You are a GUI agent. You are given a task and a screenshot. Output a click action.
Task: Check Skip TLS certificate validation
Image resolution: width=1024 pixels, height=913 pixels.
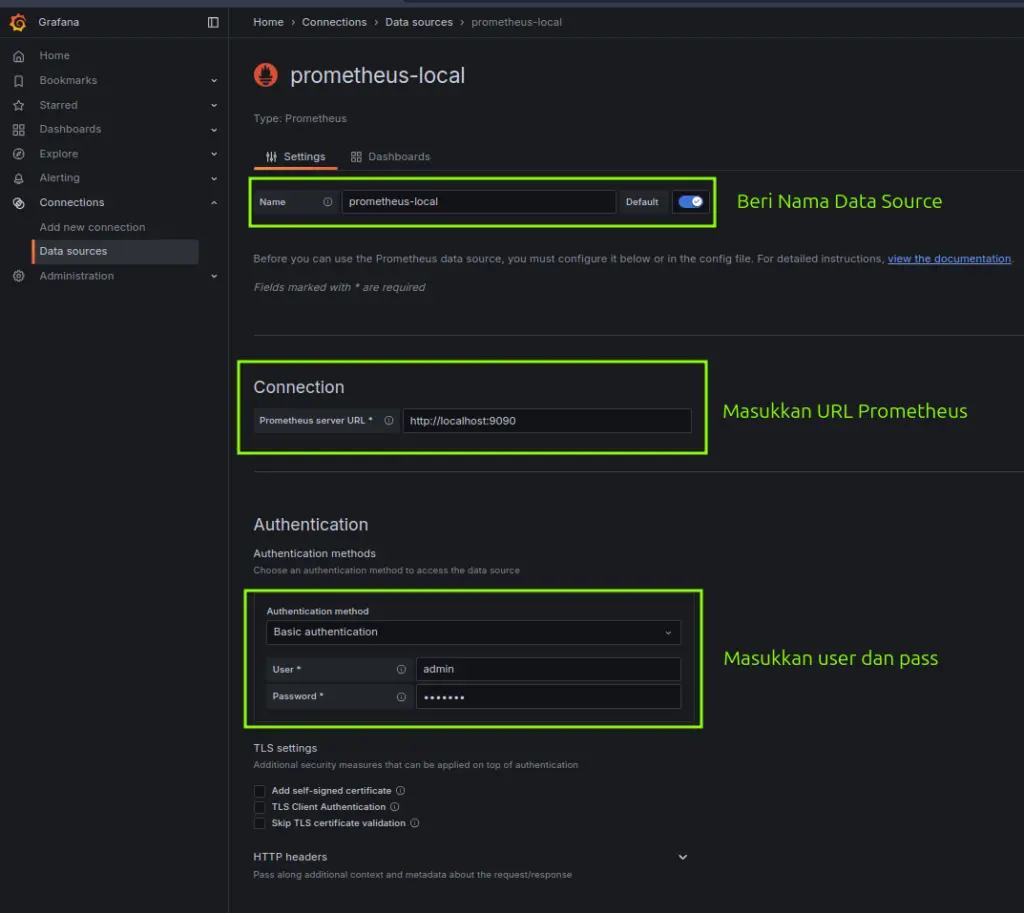coord(259,823)
